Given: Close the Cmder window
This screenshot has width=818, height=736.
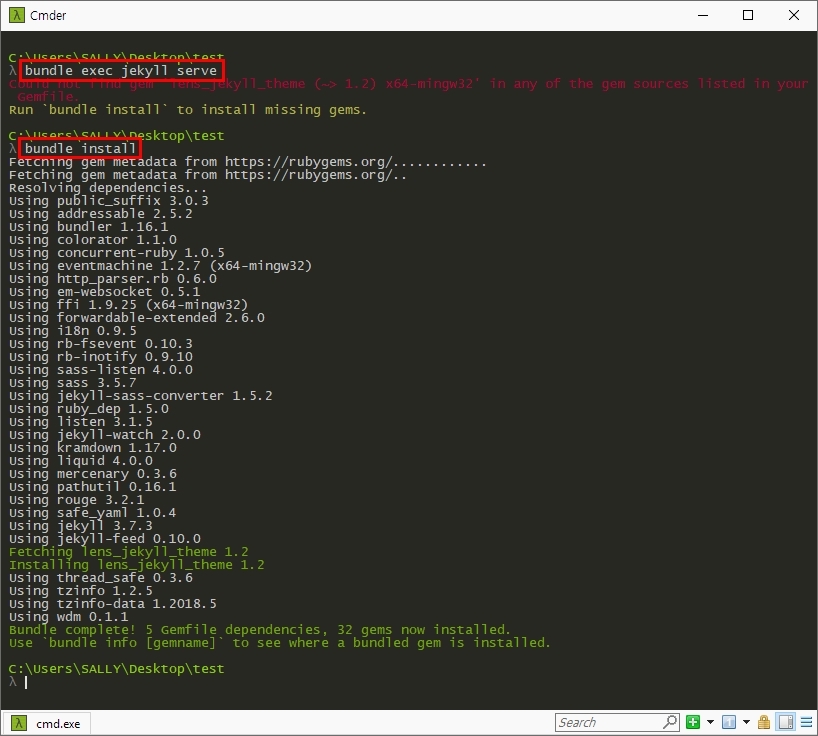Looking at the screenshot, I should pyautogui.click(x=794, y=15).
